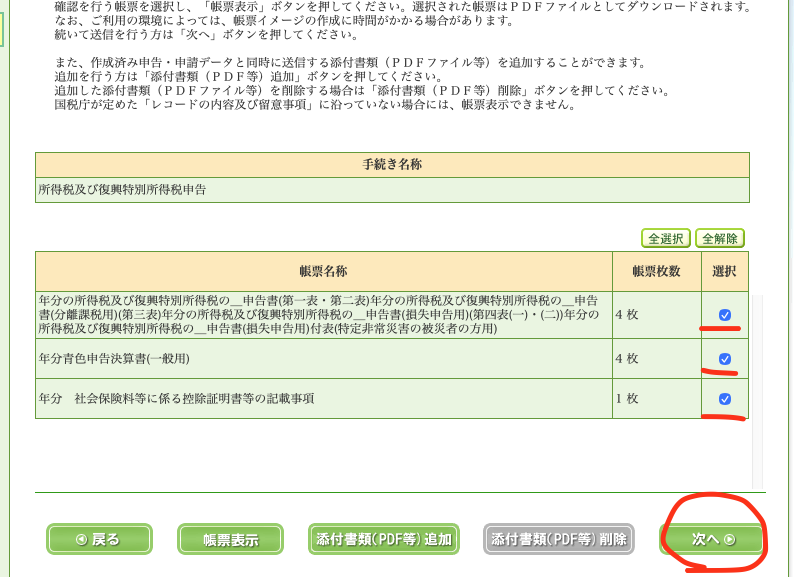
Task: Open the 帳票表示 form preview
Action: (x=230, y=539)
